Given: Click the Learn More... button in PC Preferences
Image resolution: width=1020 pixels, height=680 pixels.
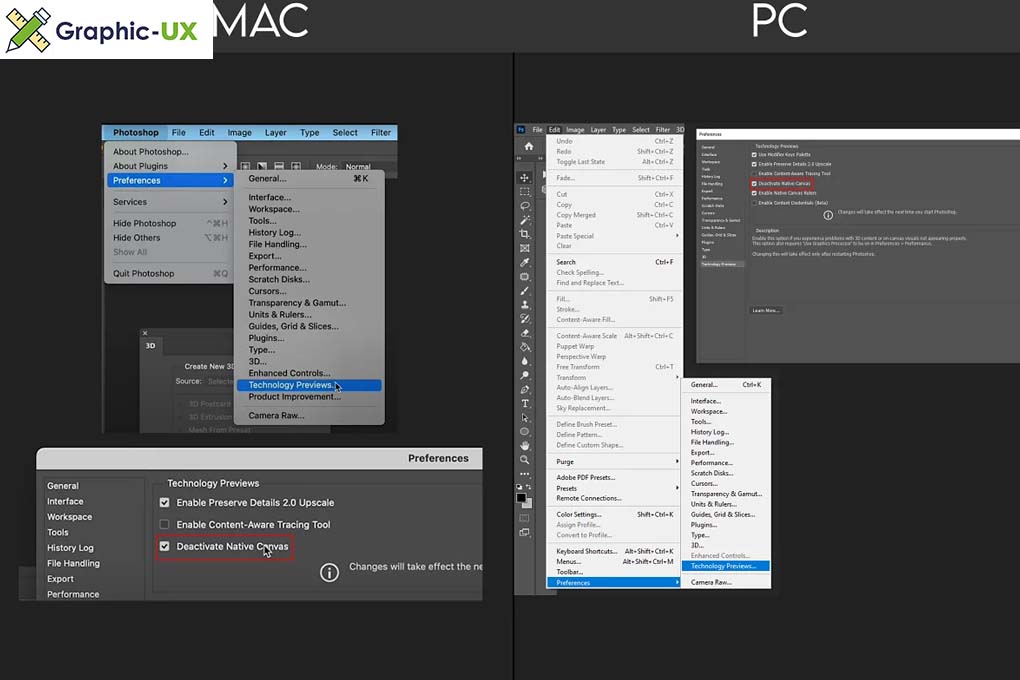Looking at the screenshot, I should 766,311.
